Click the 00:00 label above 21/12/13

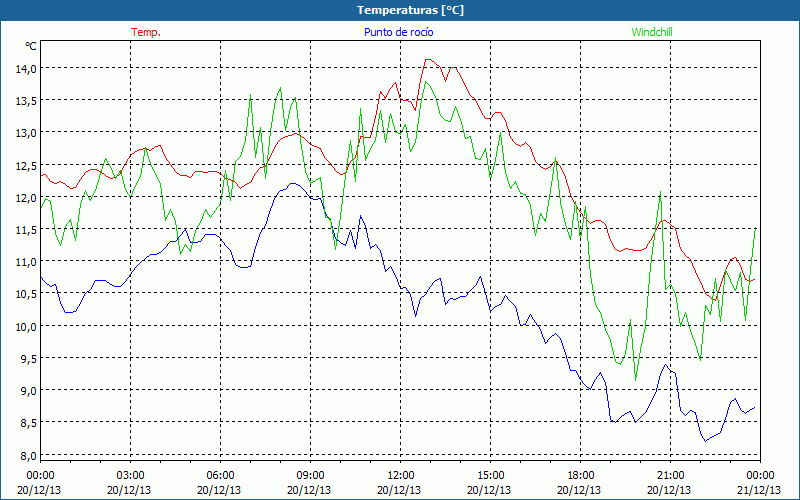coord(760,476)
